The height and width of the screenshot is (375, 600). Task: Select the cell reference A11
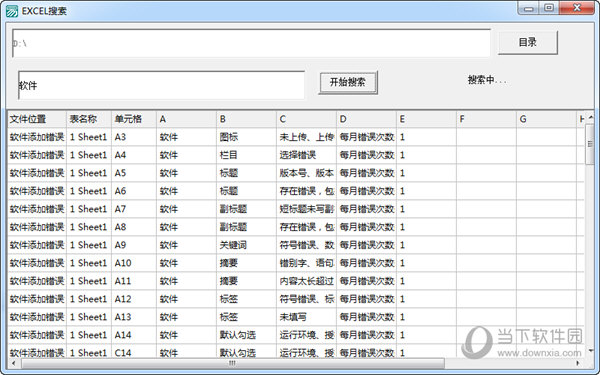click(x=134, y=281)
